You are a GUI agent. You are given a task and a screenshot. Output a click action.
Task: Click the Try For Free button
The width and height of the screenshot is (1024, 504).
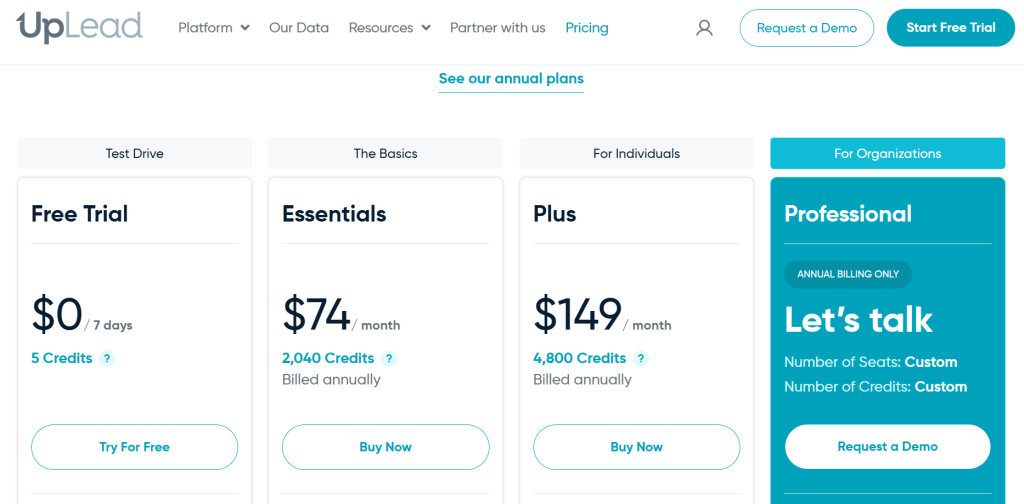click(134, 447)
